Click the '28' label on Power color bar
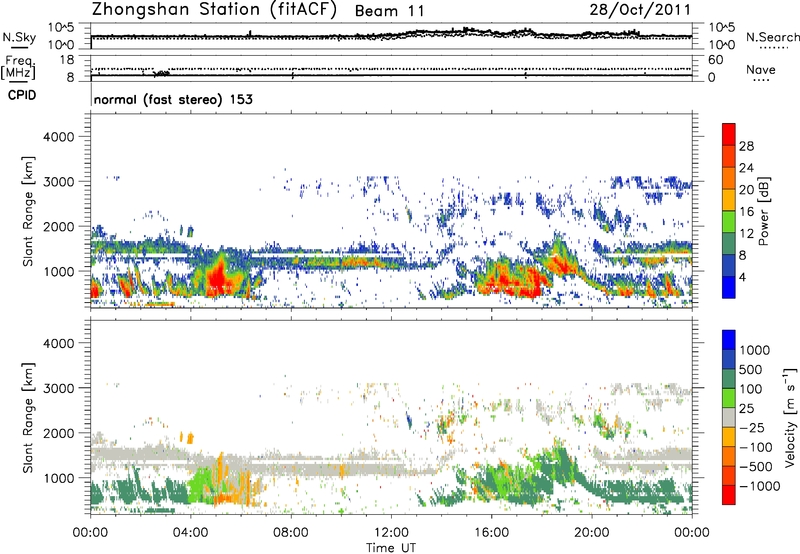 coord(746,146)
